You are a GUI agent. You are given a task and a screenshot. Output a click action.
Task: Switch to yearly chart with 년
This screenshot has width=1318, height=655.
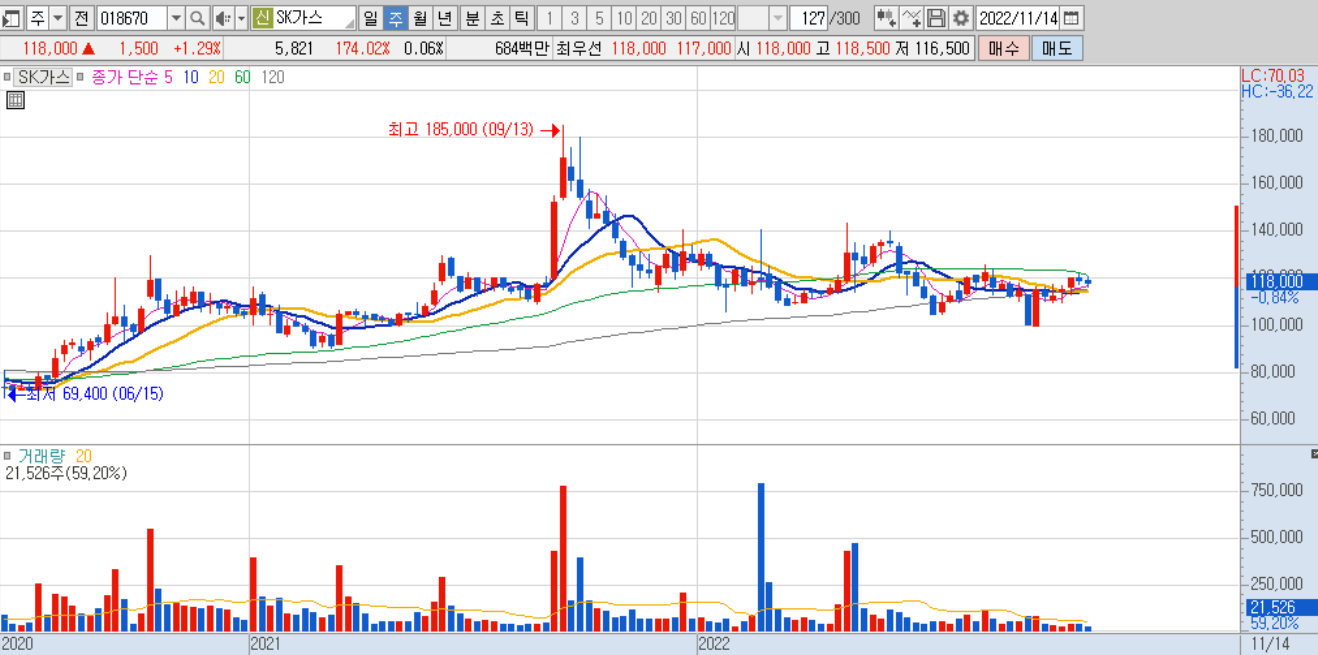click(444, 18)
